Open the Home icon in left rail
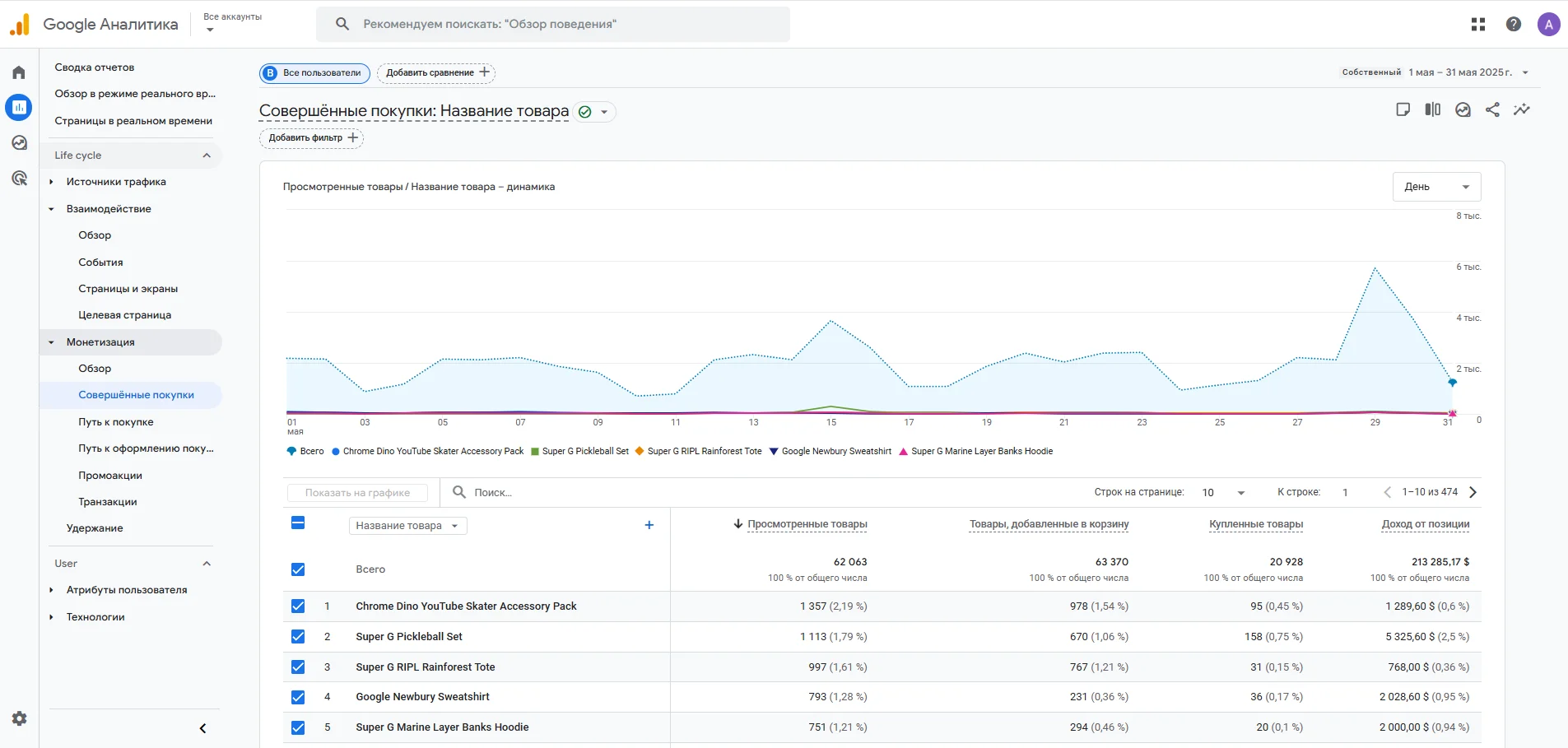Image resolution: width=1568 pixels, height=748 pixels. coord(19,72)
